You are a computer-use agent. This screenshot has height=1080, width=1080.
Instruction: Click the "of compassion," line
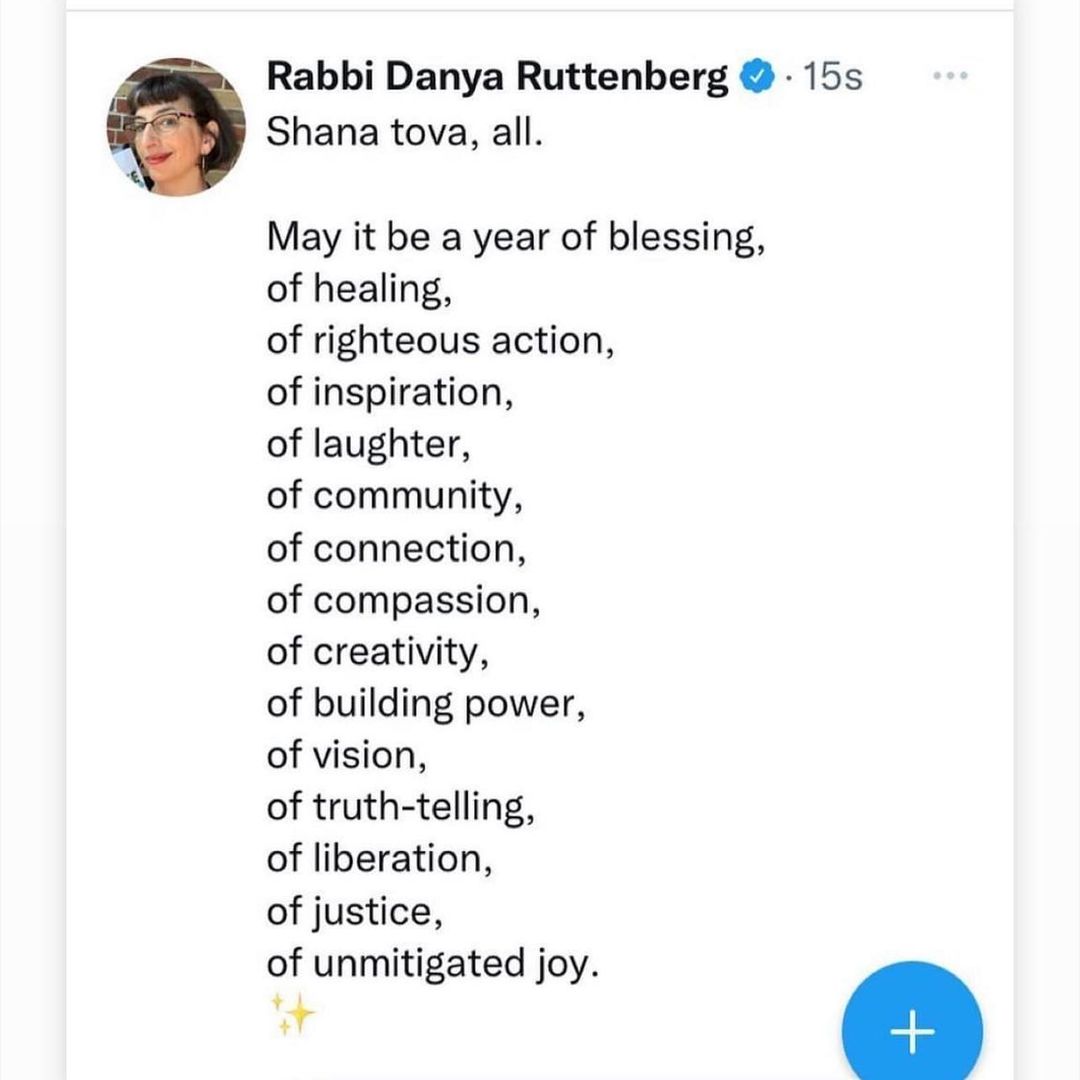click(402, 601)
